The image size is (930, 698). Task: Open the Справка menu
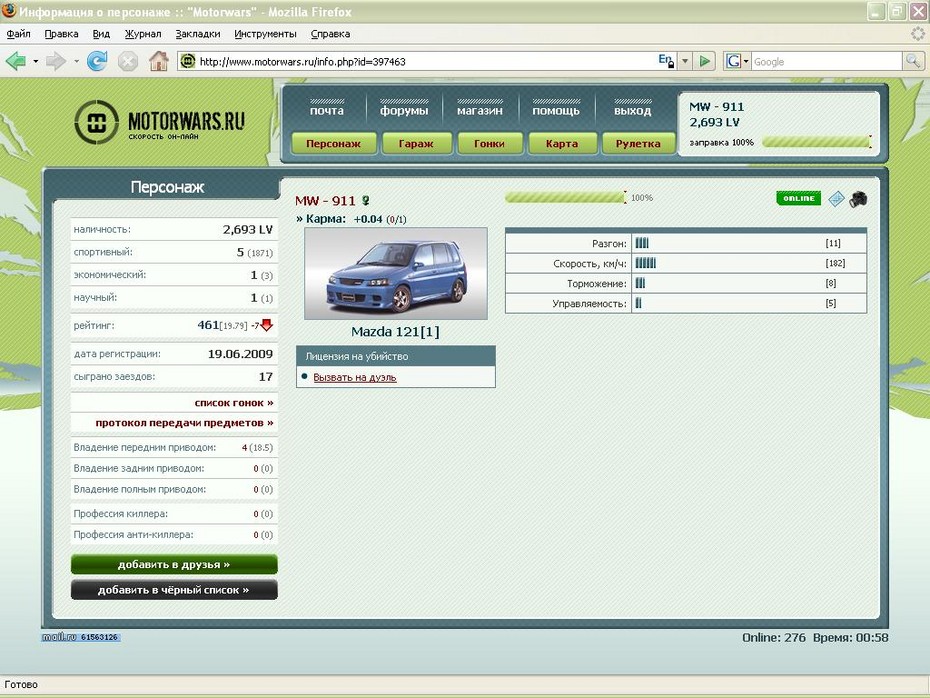(x=330, y=34)
